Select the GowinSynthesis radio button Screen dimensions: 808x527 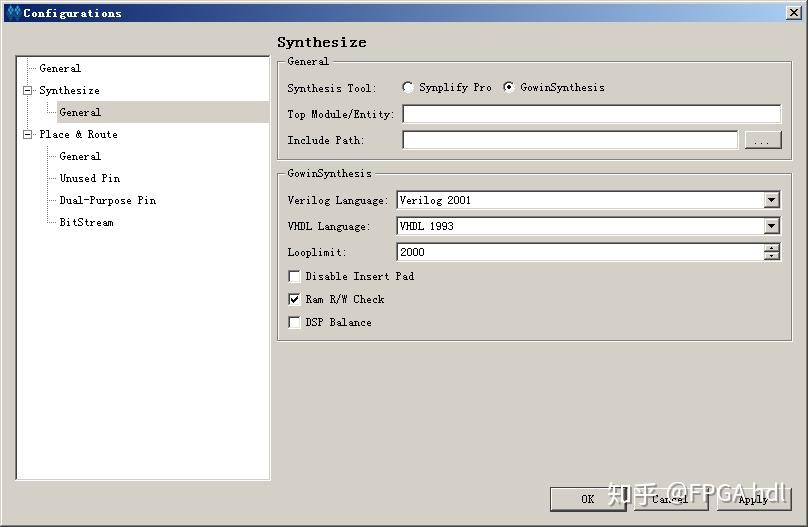(509, 88)
